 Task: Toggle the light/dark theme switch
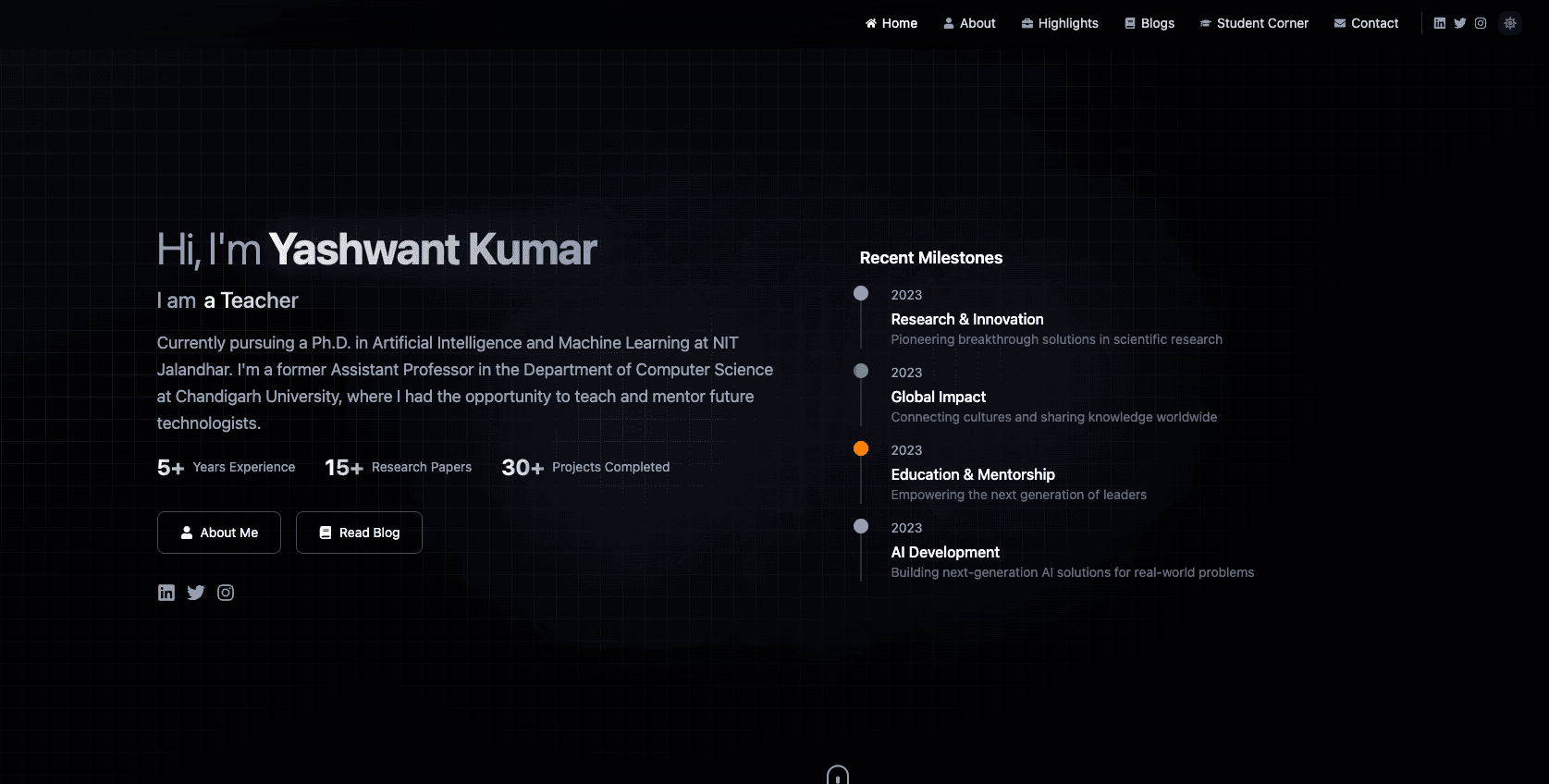point(1509,23)
